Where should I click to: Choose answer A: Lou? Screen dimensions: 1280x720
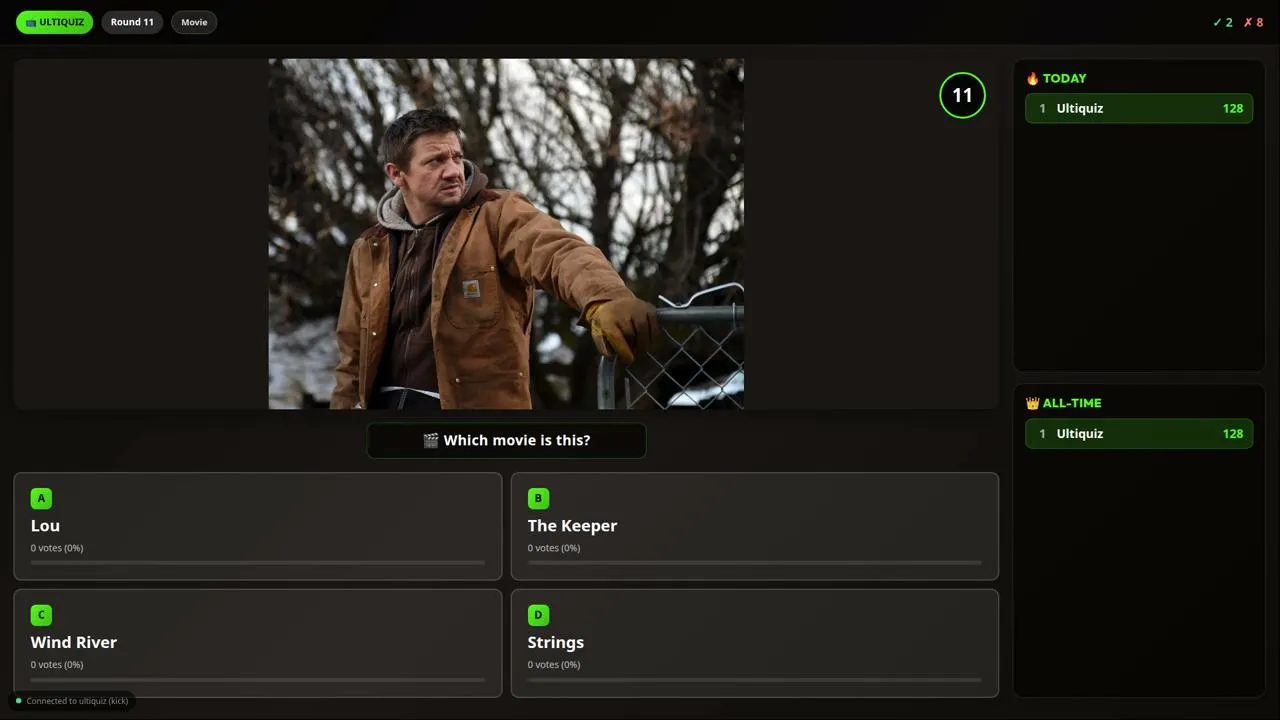258,526
